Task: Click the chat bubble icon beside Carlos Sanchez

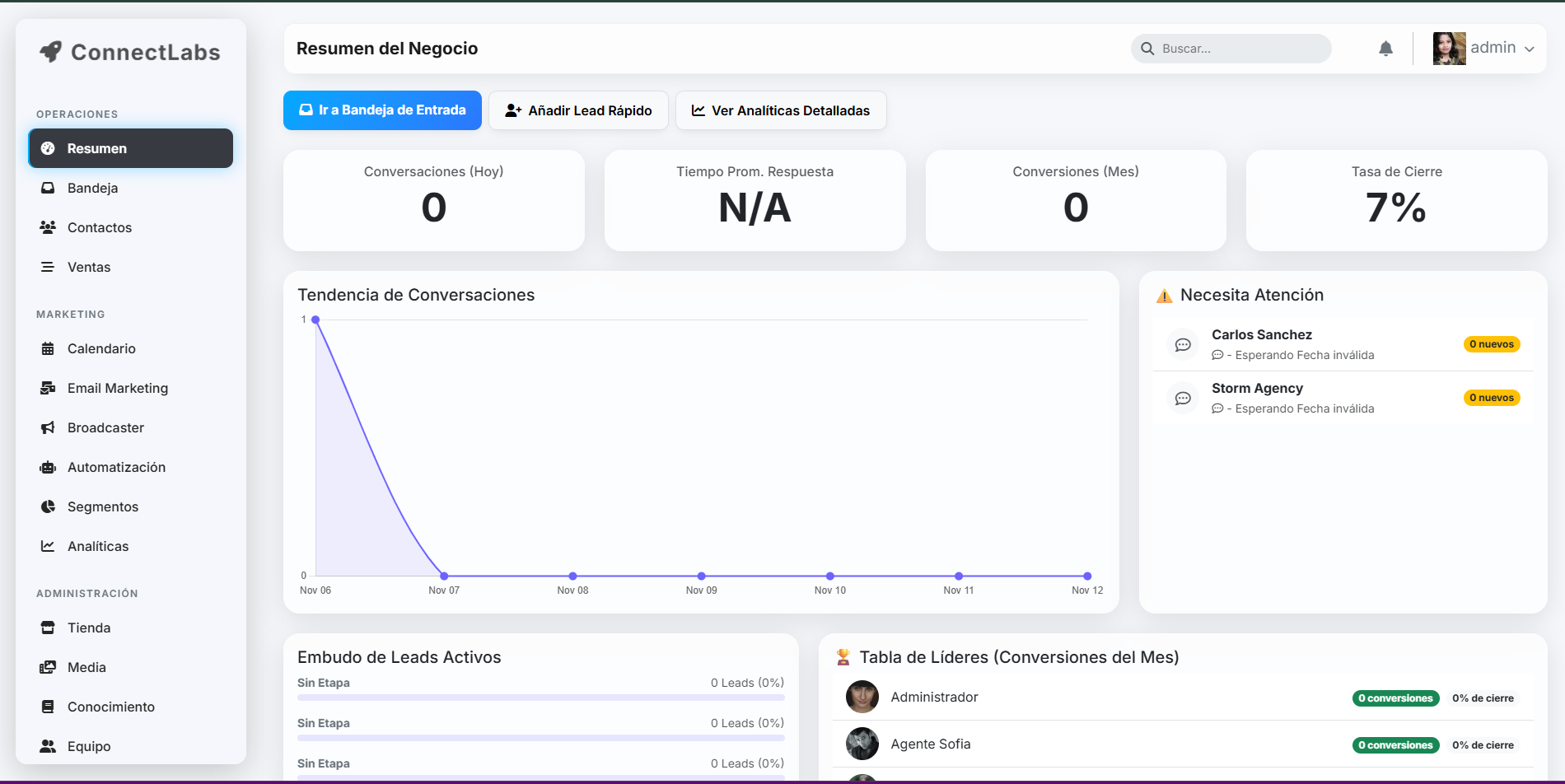Action: click(x=1183, y=344)
